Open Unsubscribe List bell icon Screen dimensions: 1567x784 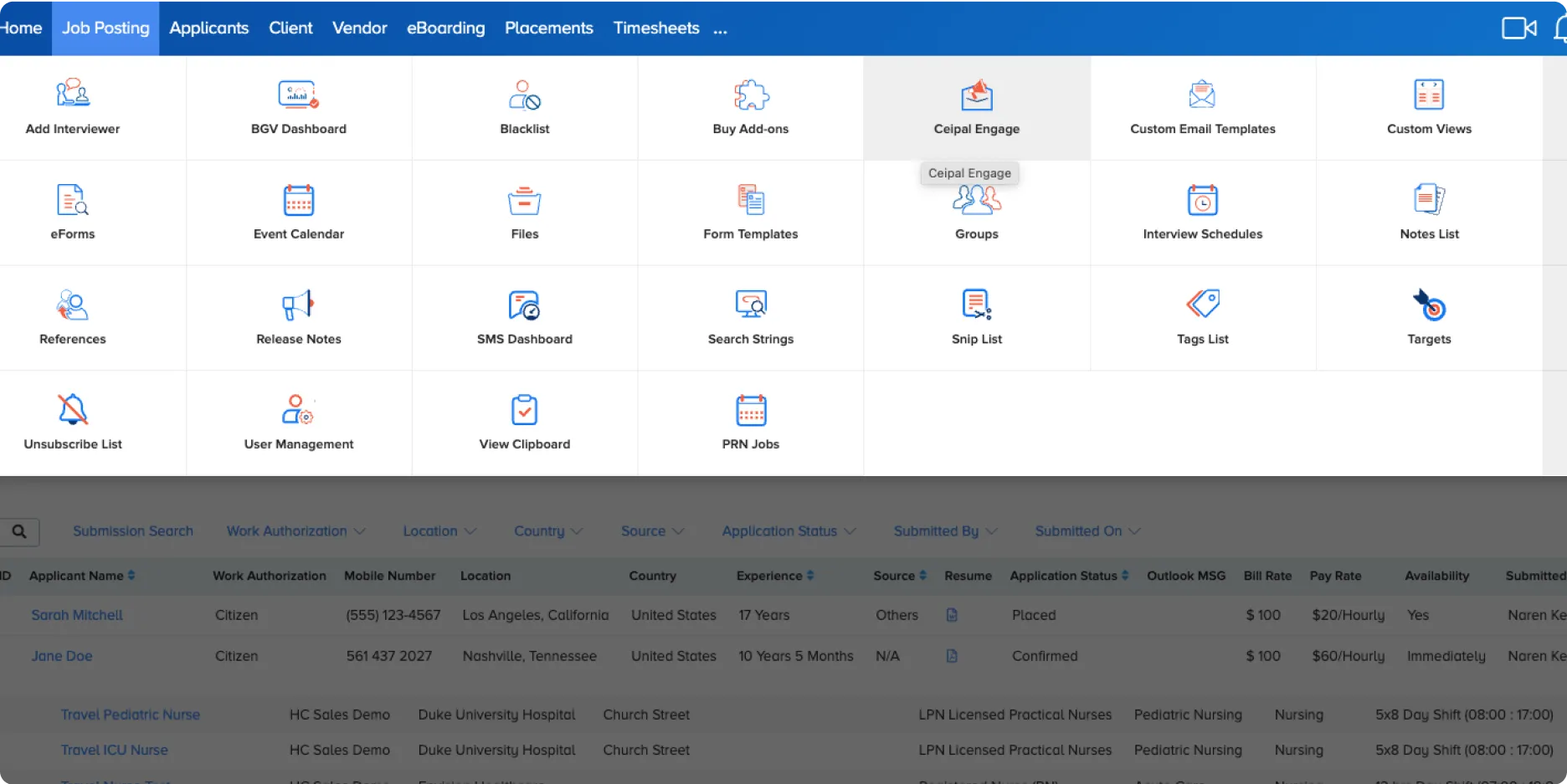[x=73, y=410]
